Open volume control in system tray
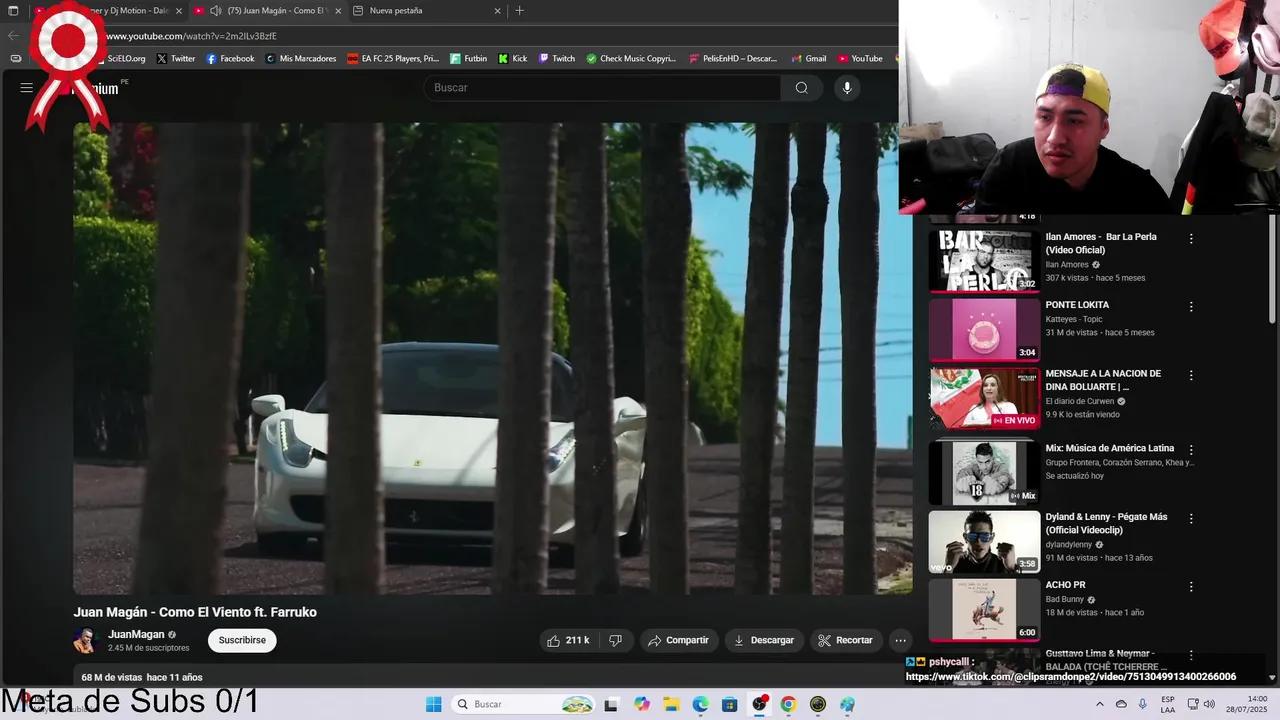 tap(1209, 704)
